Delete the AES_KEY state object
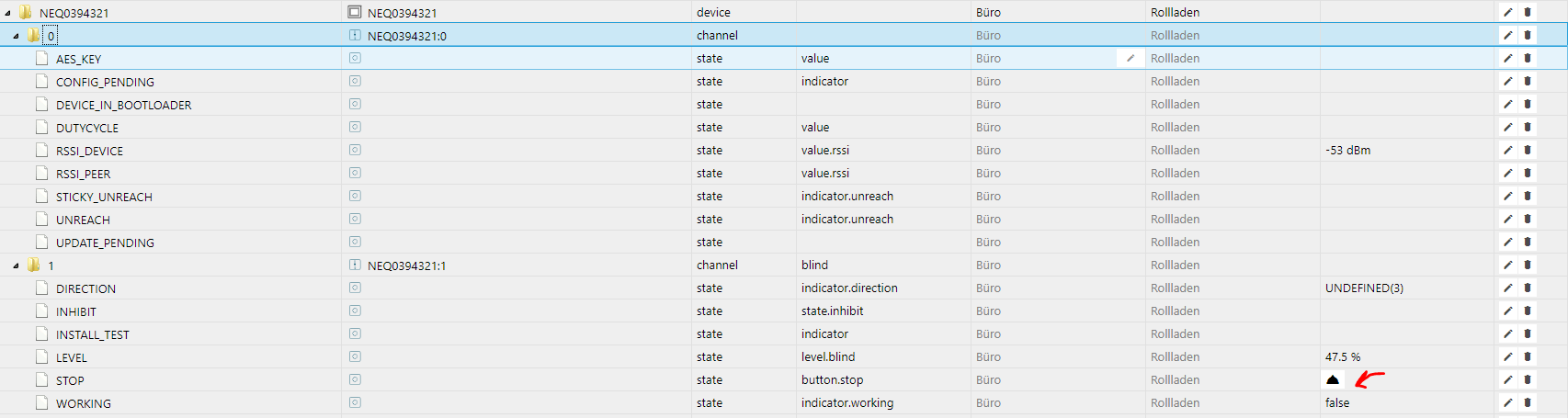 [x=1528, y=59]
